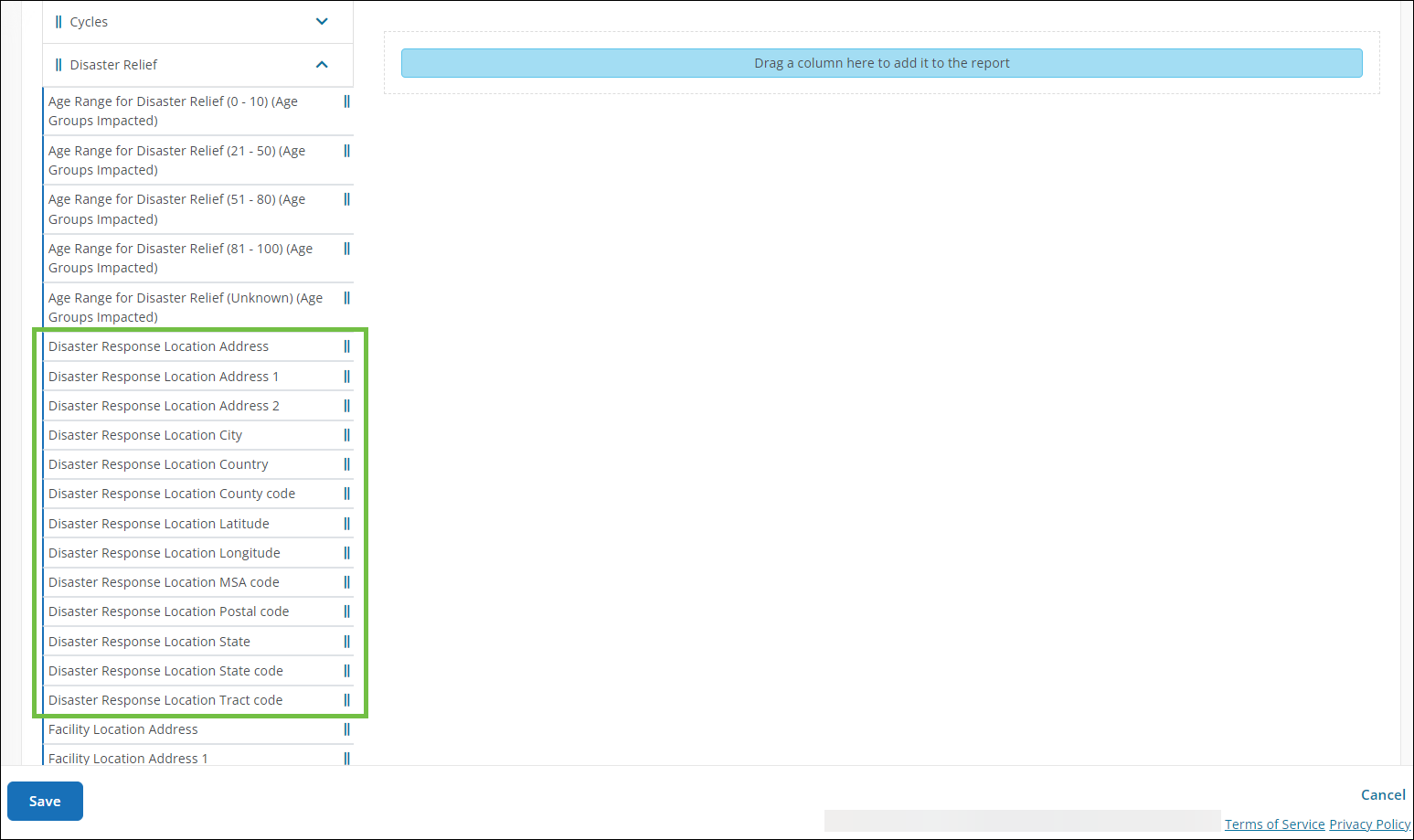
Task: Click grip icon for Facility Location Address 1
Action: 346,759
